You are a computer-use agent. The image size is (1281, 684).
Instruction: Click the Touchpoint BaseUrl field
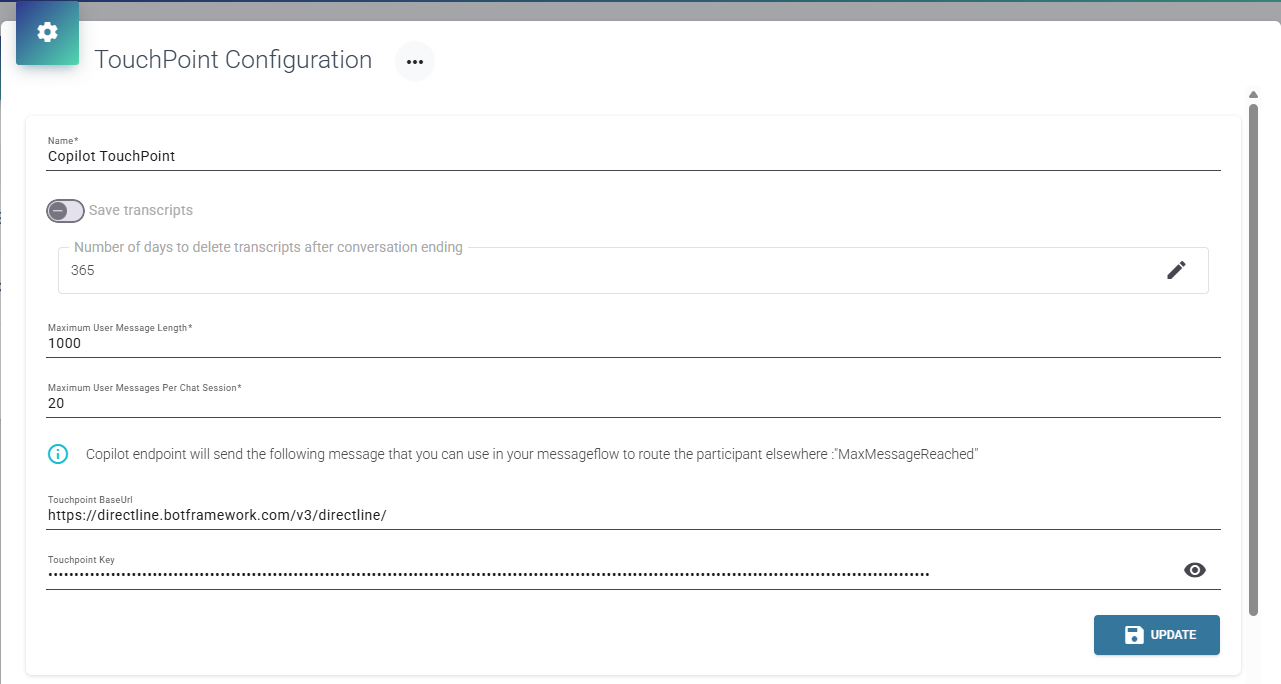pos(634,515)
